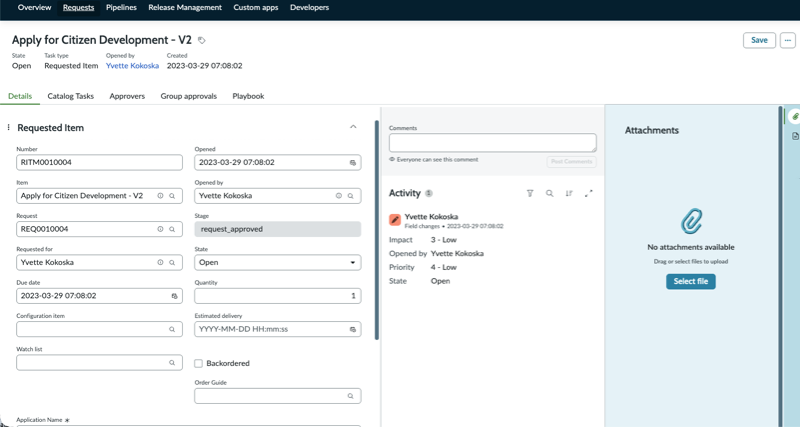Click the Watch list input field

(x=99, y=363)
